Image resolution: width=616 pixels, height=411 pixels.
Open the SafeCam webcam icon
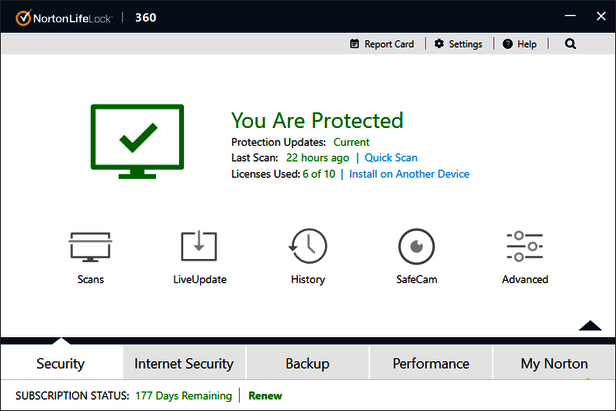(416, 247)
